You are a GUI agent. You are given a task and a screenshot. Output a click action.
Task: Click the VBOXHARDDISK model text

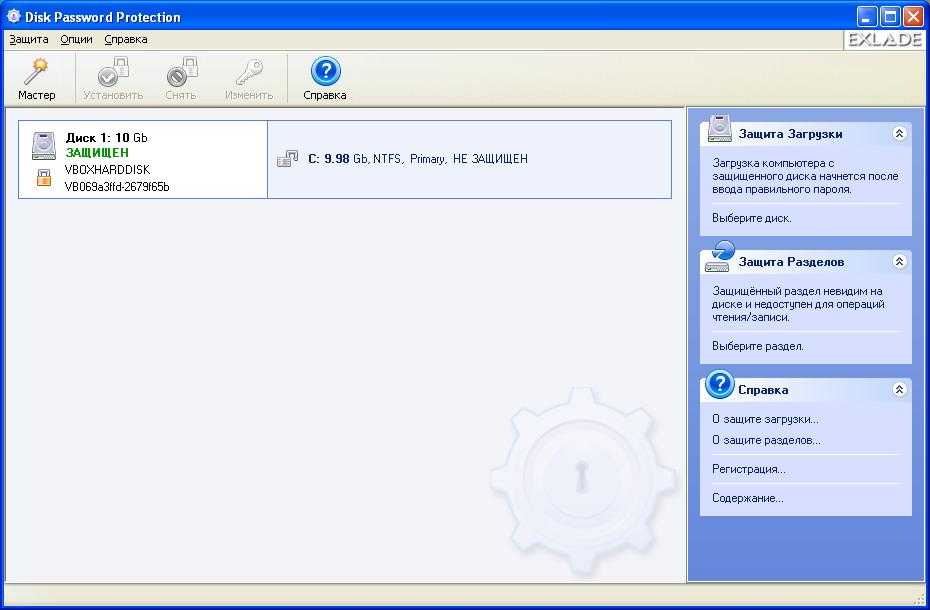pyautogui.click(x=107, y=170)
